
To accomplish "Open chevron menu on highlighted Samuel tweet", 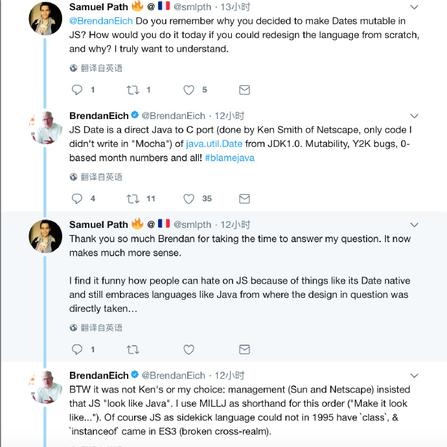I will tap(414, 225).
